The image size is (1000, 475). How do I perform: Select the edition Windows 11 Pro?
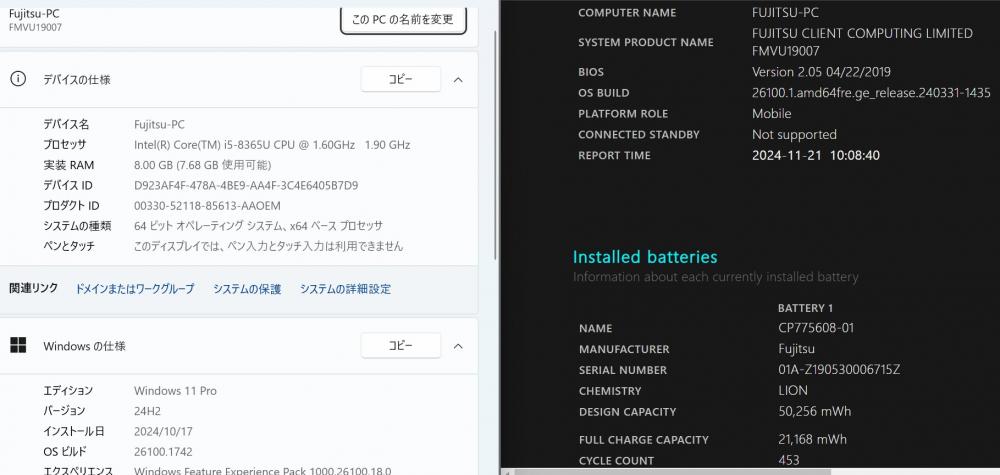click(175, 391)
